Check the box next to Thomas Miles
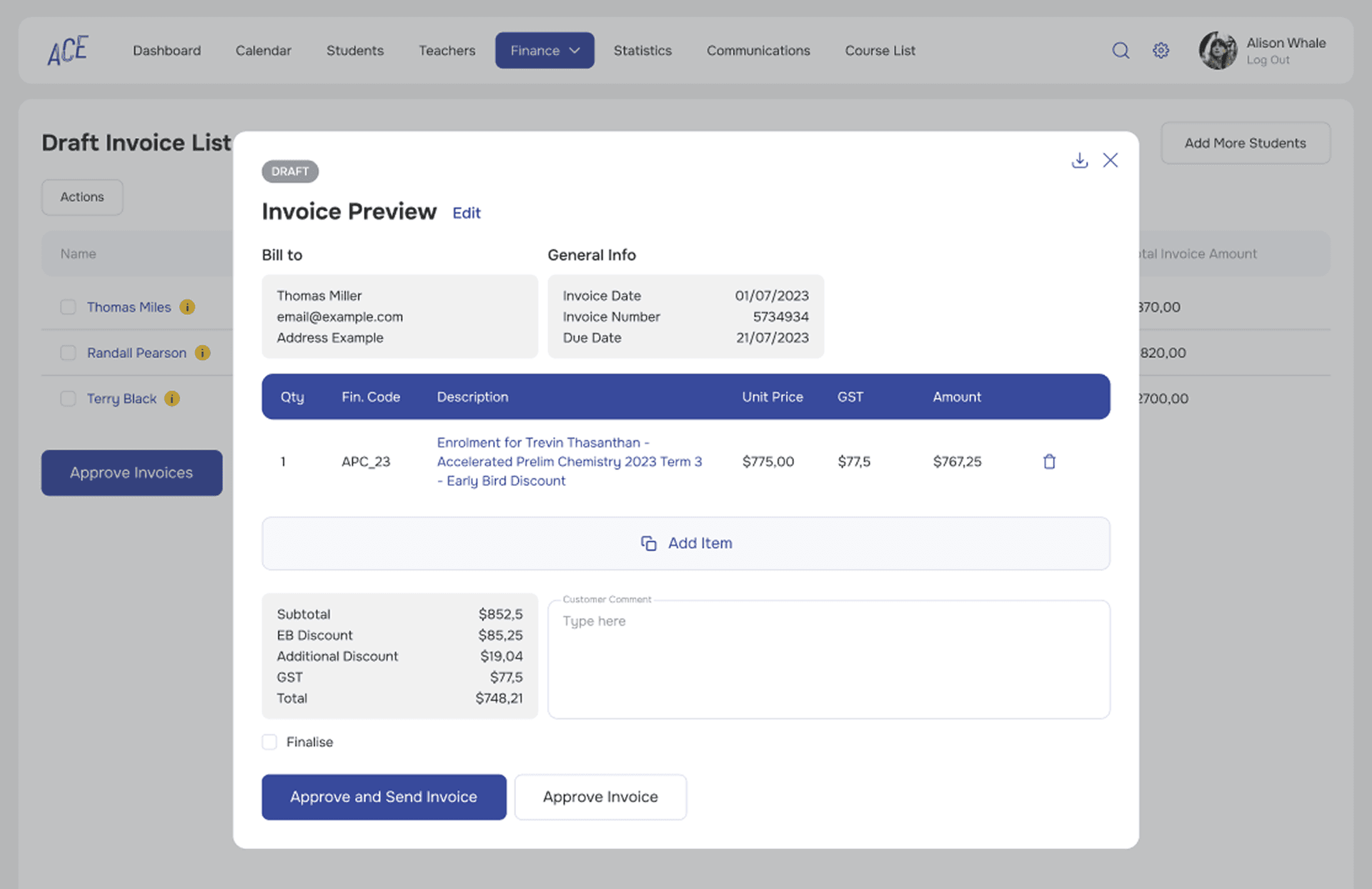This screenshot has width=1372, height=889. 68,307
